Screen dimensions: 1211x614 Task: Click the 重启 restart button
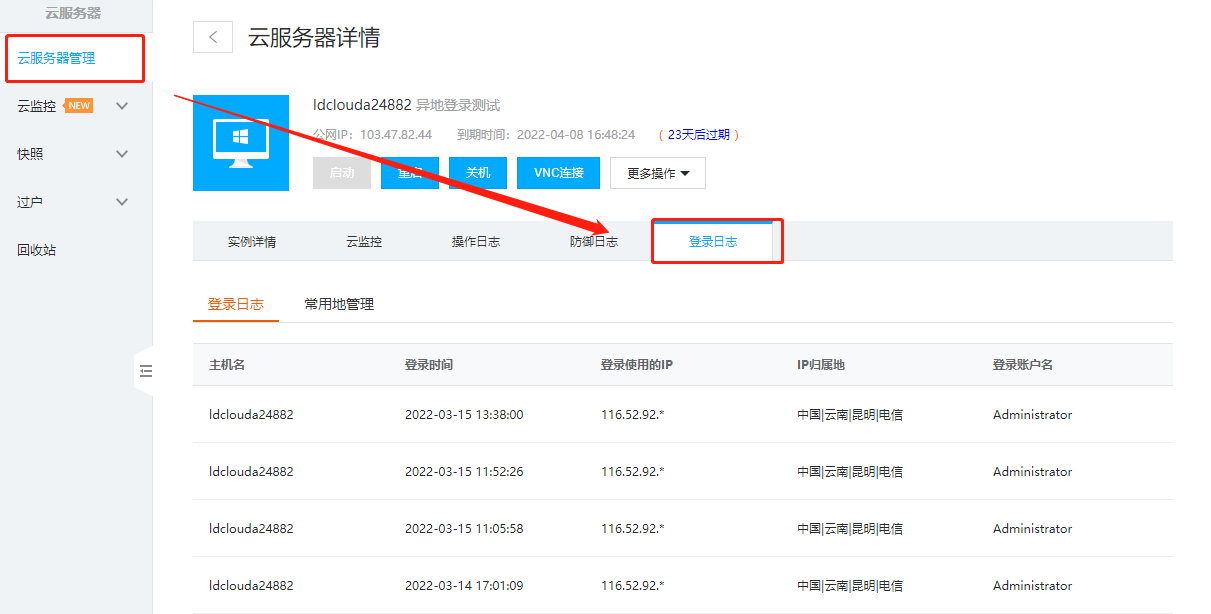[x=409, y=172]
